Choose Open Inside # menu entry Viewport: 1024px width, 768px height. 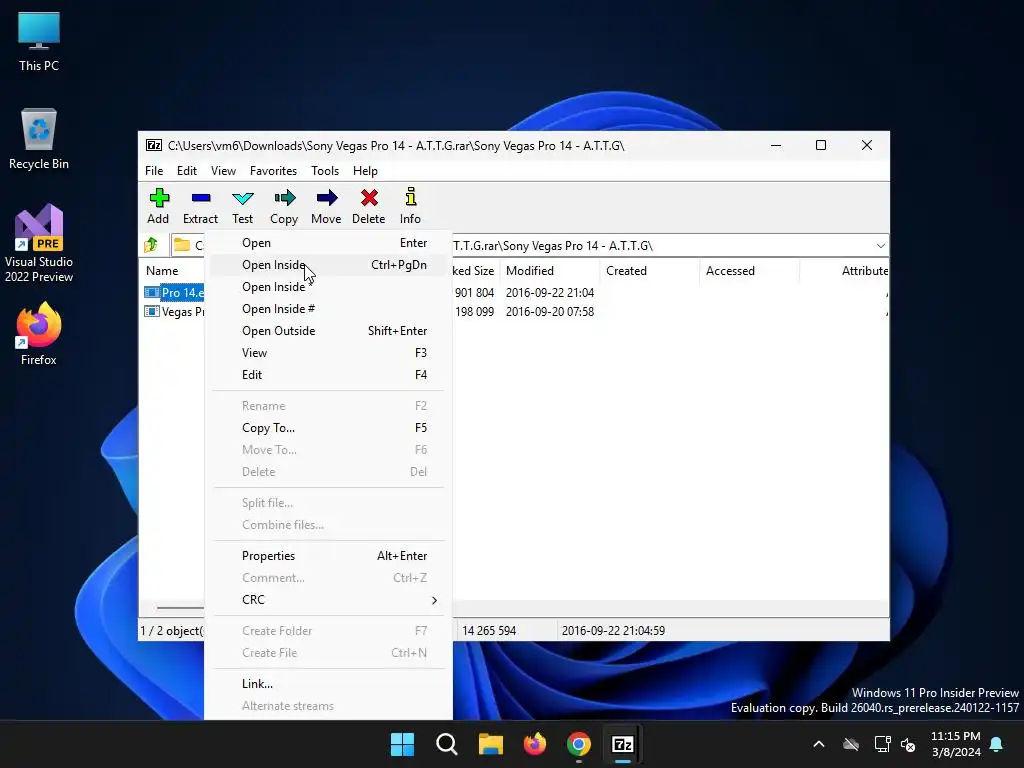pos(328,309)
